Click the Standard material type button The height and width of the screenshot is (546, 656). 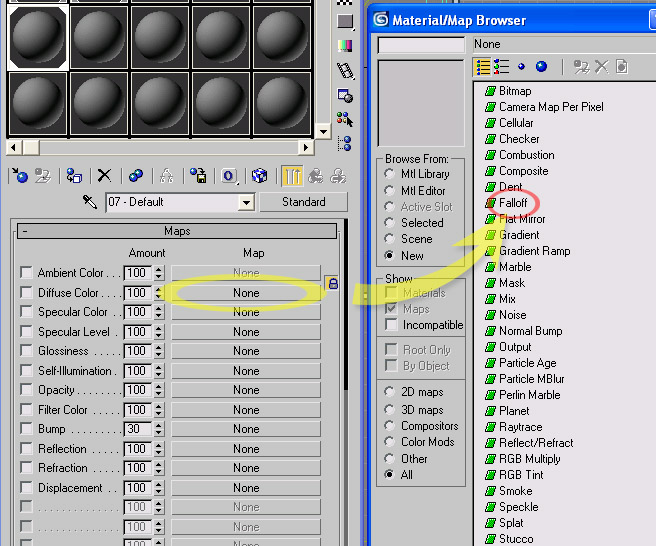pyautogui.click(x=303, y=202)
